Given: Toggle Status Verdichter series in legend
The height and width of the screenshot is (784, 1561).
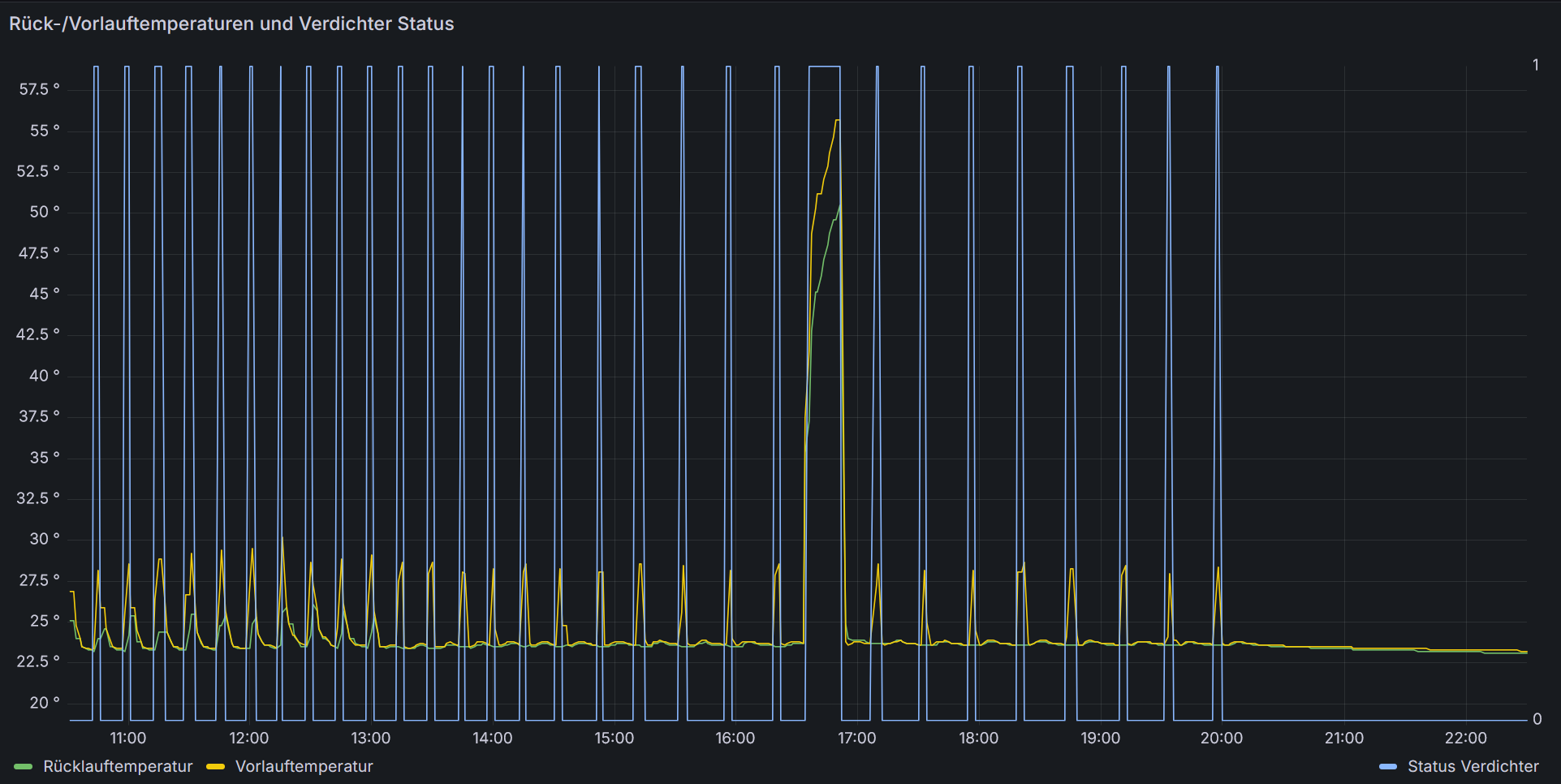Looking at the screenshot, I should [1473, 766].
